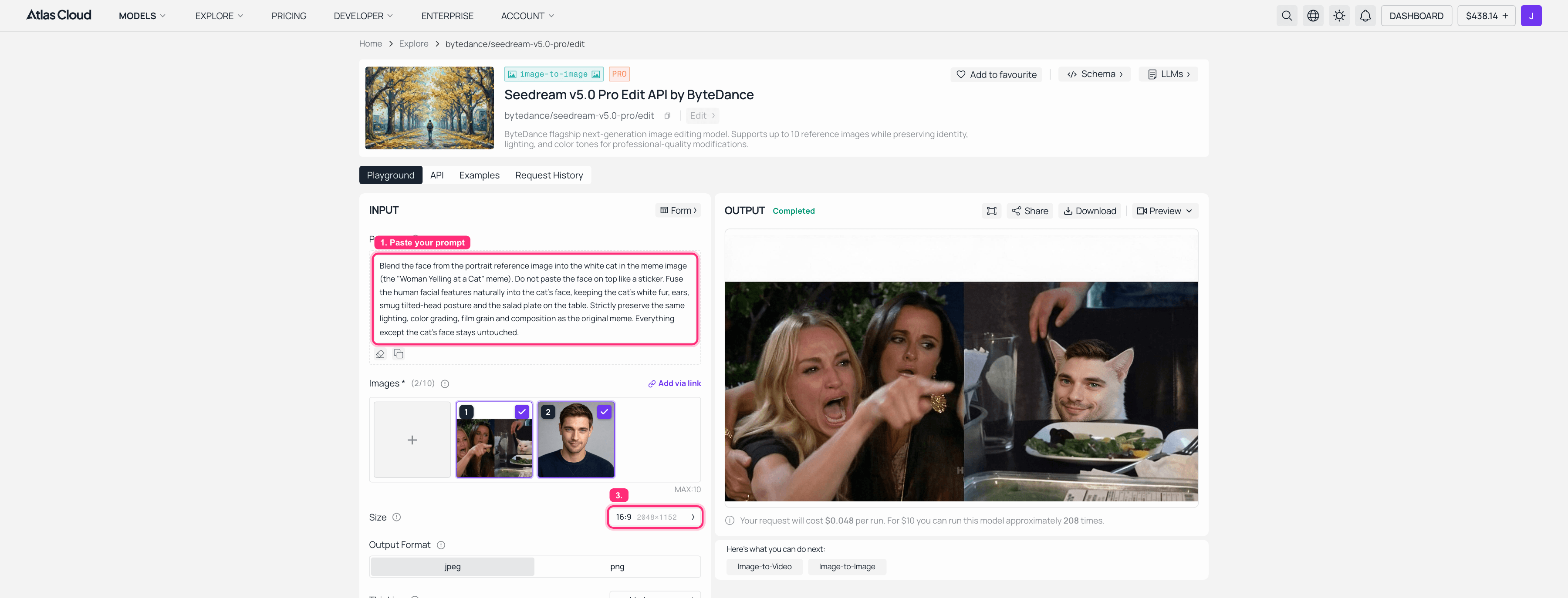Click the Download button
Viewport: 1568px width, 598px height.
1090,211
